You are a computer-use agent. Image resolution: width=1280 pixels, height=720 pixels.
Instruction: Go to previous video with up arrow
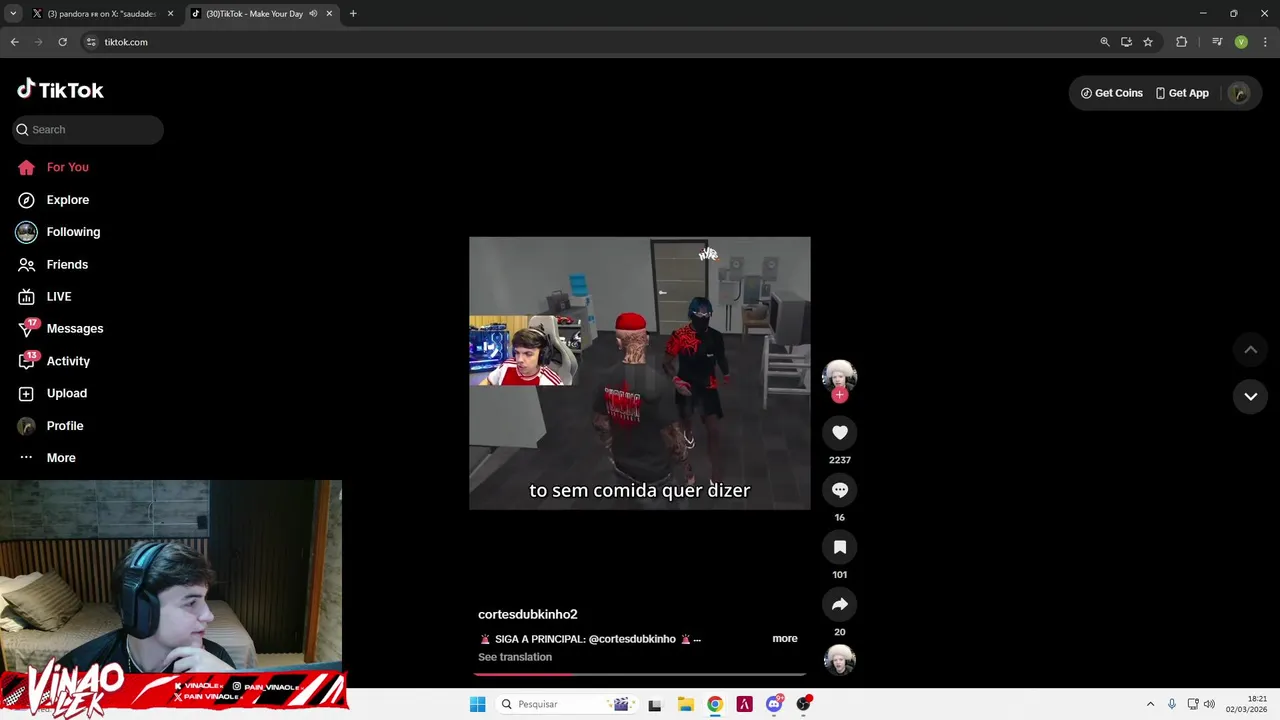tap(1250, 349)
